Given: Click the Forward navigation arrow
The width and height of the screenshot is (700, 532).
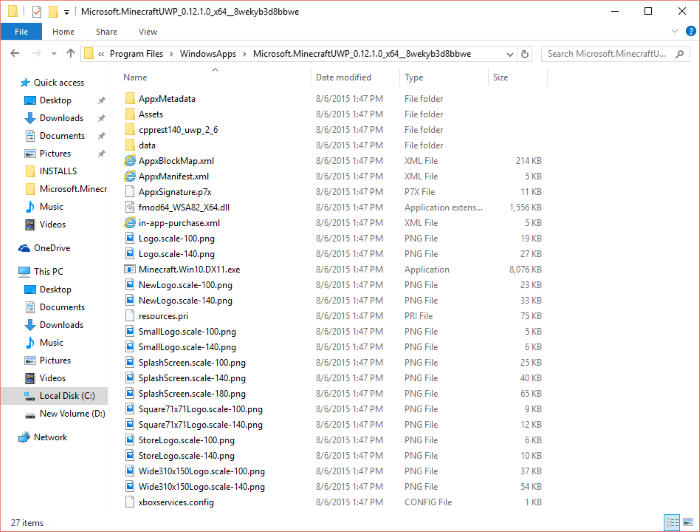Looking at the screenshot, I should pos(37,54).
